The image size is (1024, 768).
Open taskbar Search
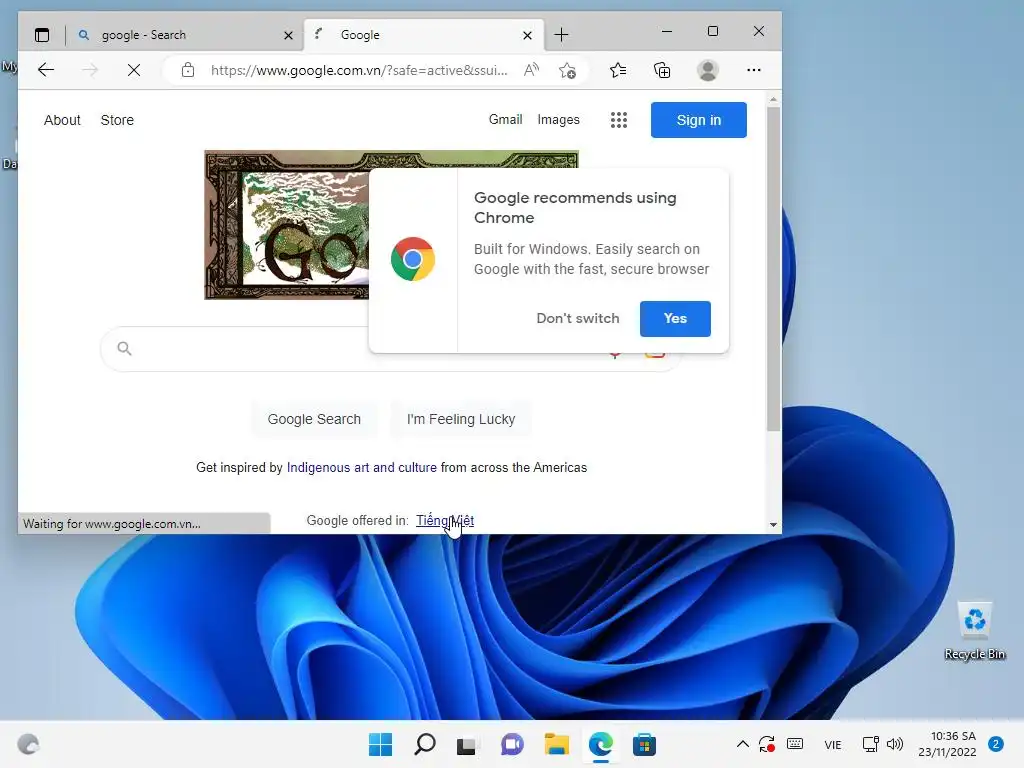point(425,744)
